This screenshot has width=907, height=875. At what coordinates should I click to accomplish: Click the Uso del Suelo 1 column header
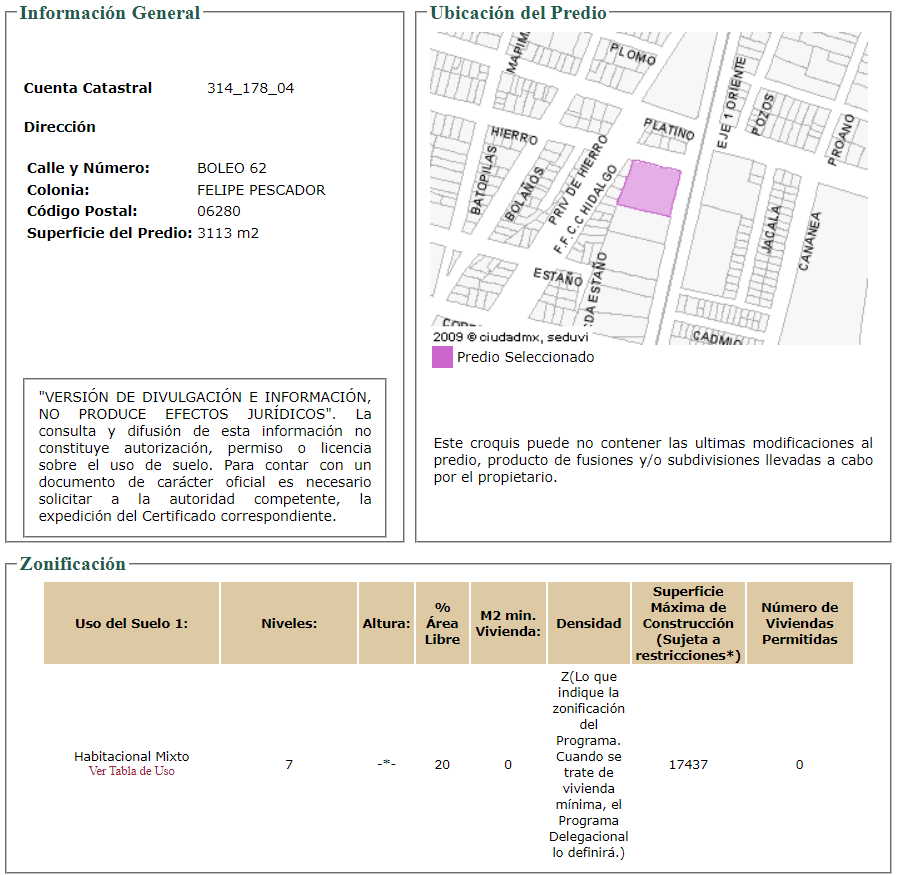(x=131, y=623)
